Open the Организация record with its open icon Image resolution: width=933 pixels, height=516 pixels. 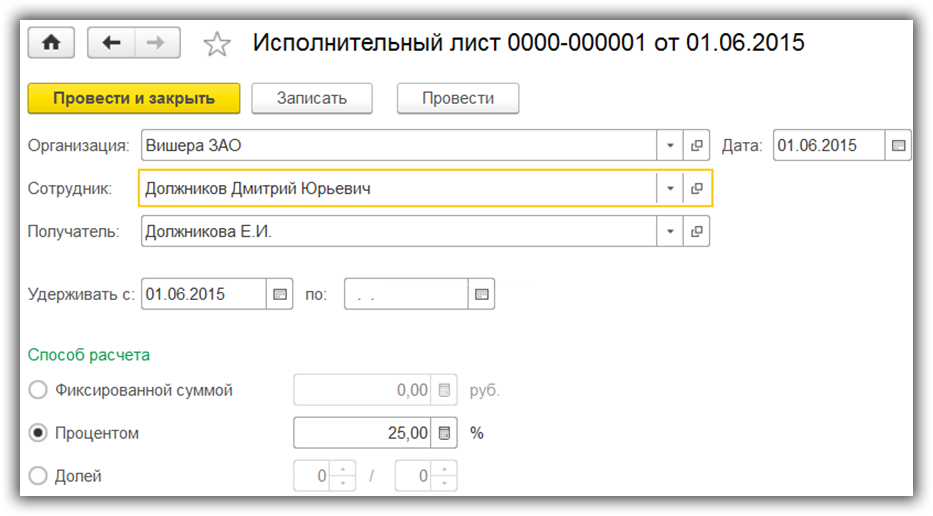[696, 145]
